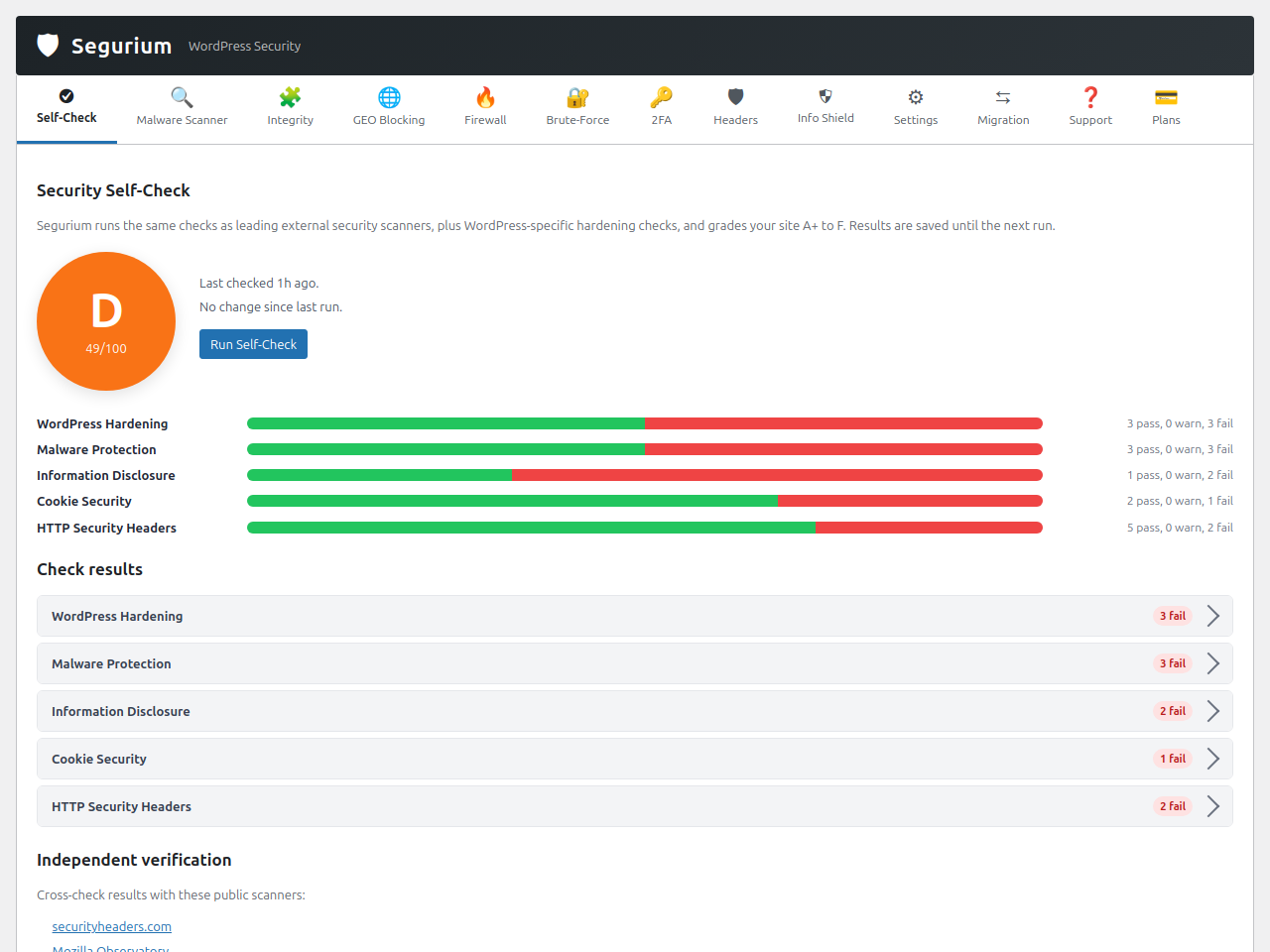Switch to the Self-Check tab label
1270x952 pixels.
66,118
